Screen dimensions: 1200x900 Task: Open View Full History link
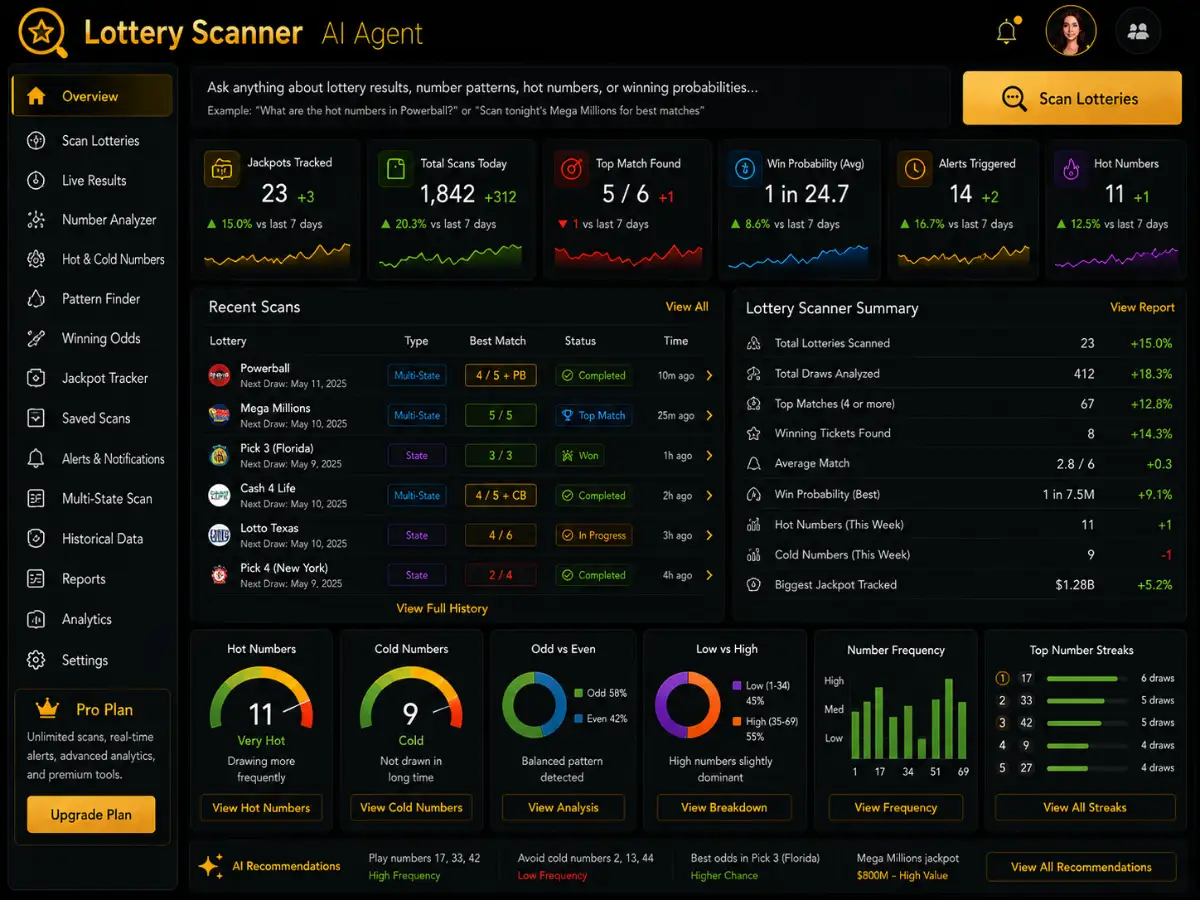coord(442,608)
